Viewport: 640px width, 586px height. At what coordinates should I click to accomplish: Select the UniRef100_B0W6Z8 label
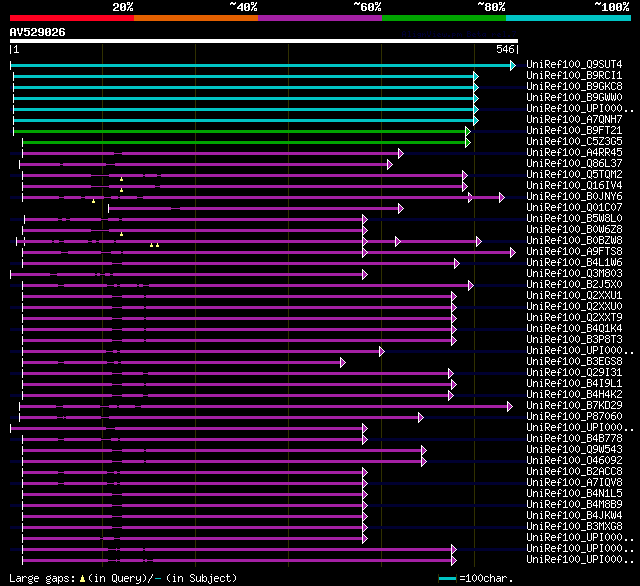574,229
